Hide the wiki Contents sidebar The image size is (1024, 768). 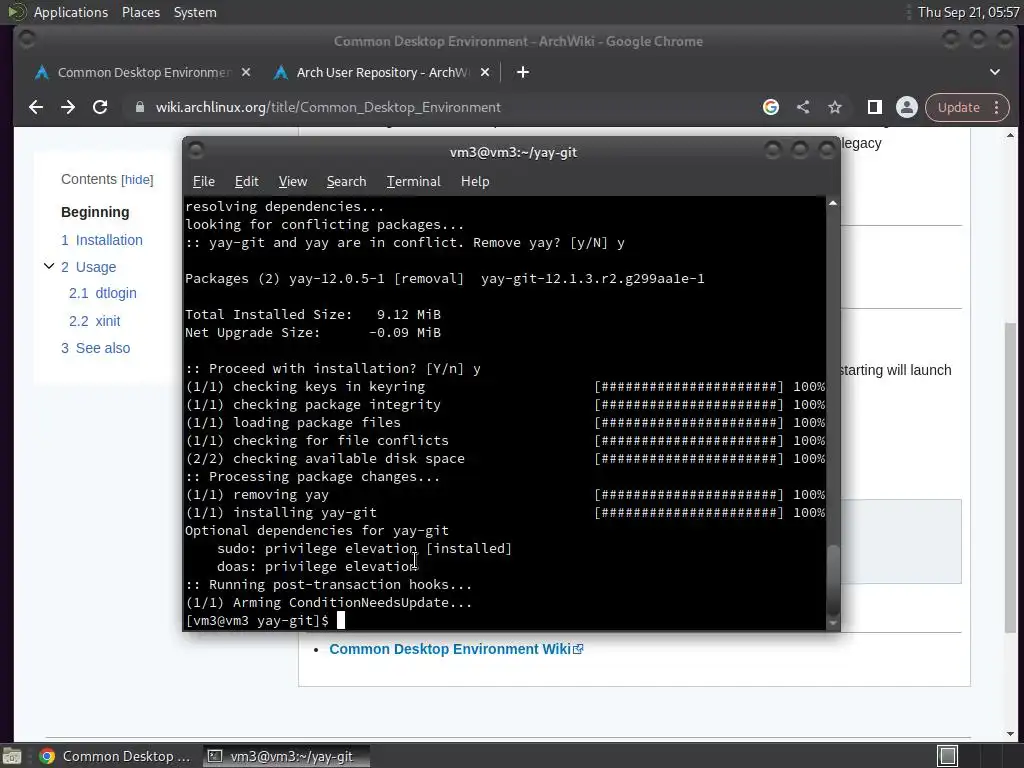(137, 180)
